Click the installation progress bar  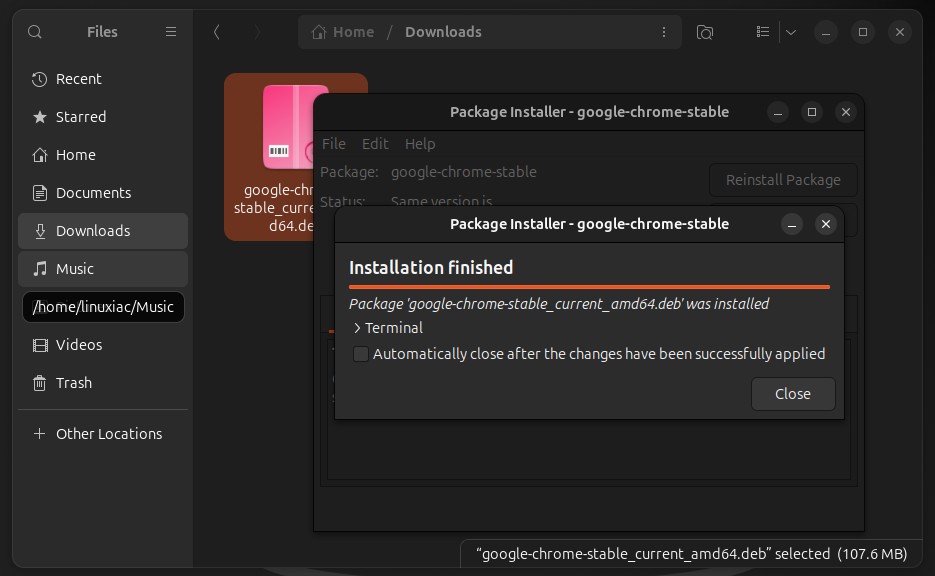tap(589, 287)
